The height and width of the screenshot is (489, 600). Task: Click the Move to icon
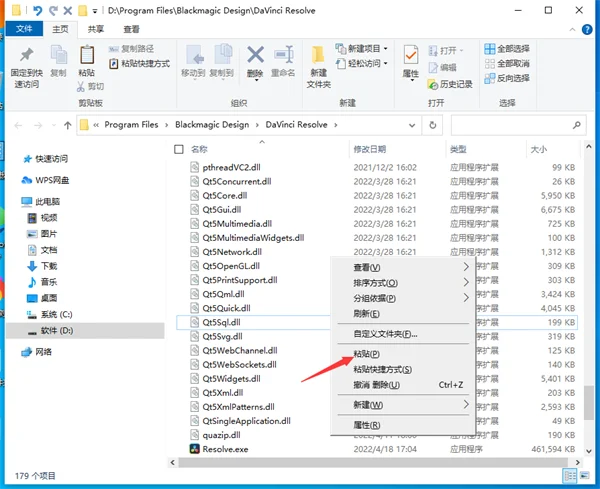click(195, 55)
